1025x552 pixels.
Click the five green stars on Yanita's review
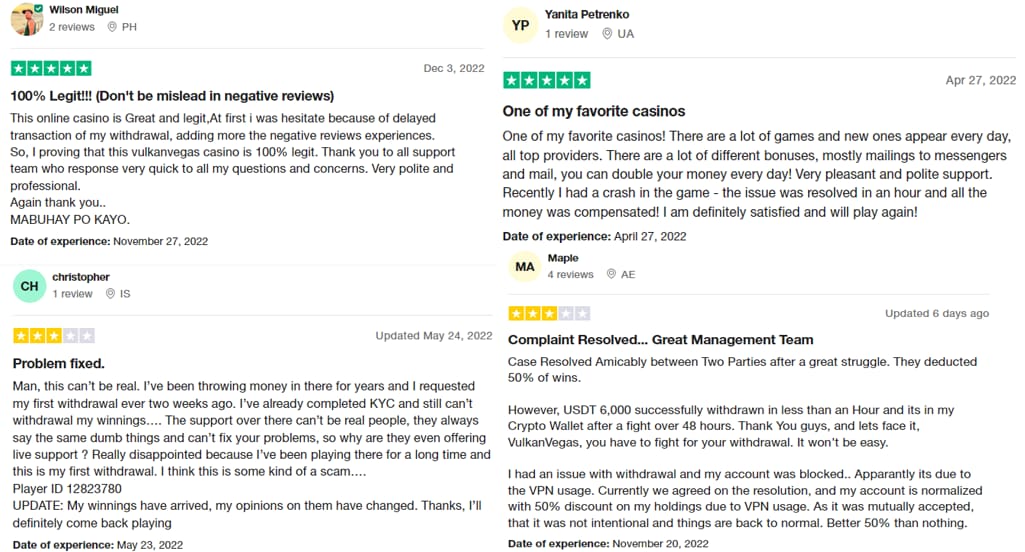(x=546, y=80)
